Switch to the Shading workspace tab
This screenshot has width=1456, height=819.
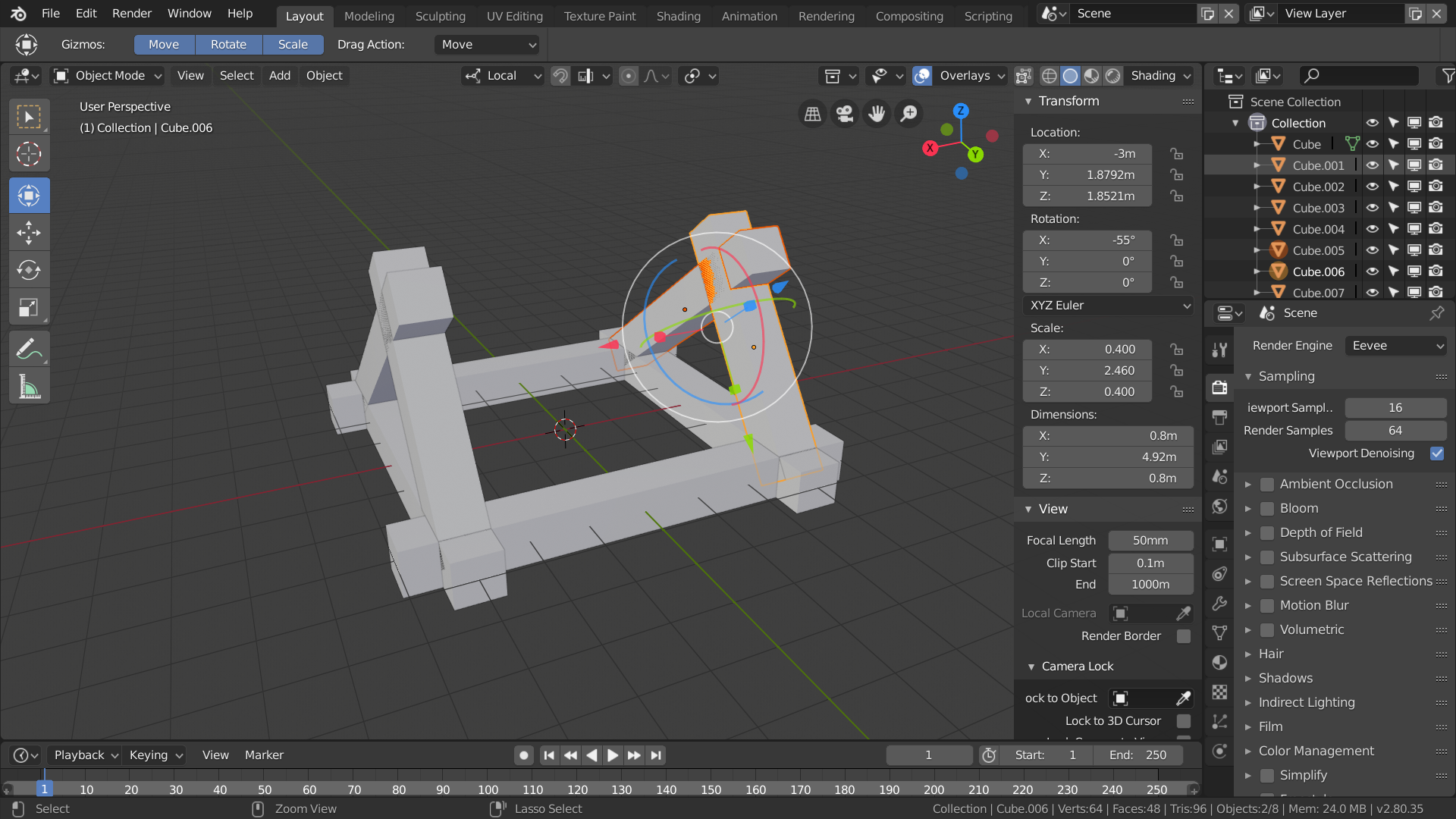click(x=678, y=16)
